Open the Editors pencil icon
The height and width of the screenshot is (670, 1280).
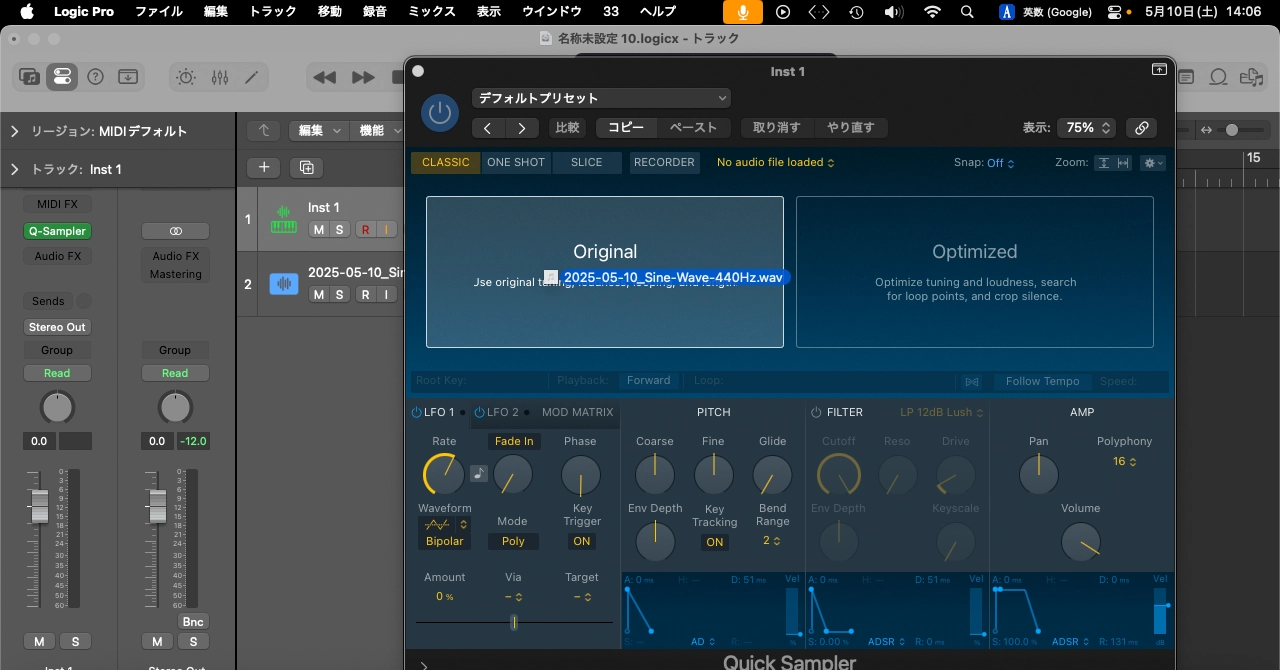click(x=252, y=77)
